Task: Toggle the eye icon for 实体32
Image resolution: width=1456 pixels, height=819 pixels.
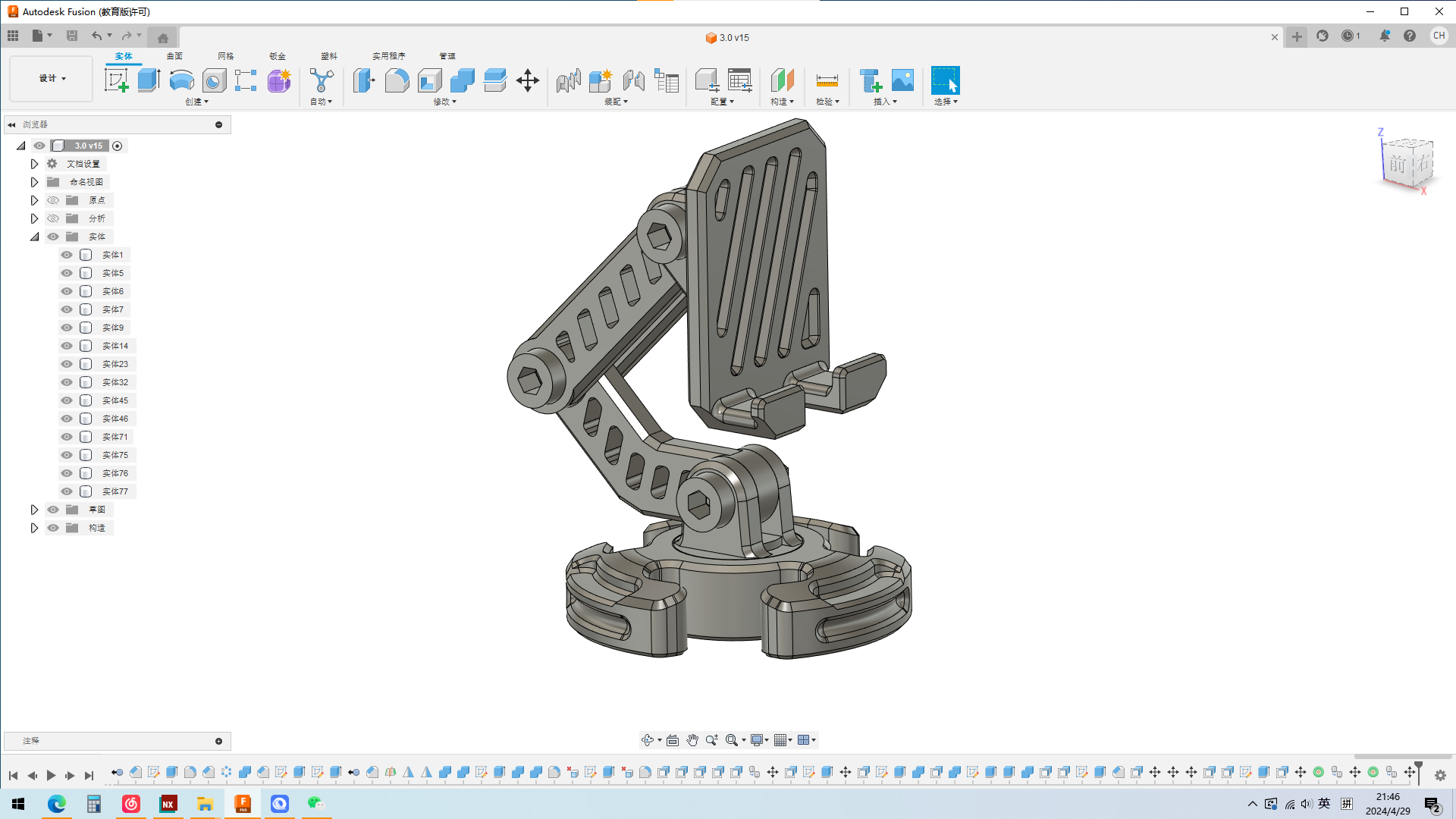Action: pos(67,382)
